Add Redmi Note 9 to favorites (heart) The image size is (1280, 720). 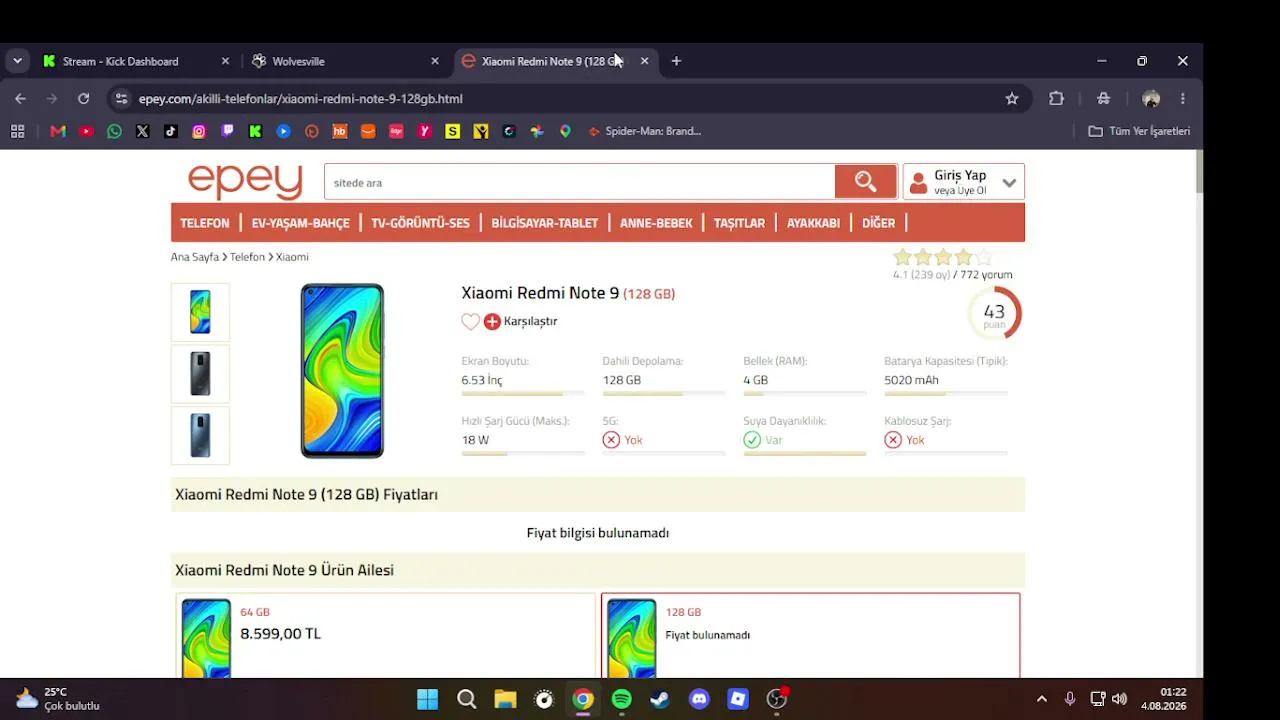[x=470, y=321]
